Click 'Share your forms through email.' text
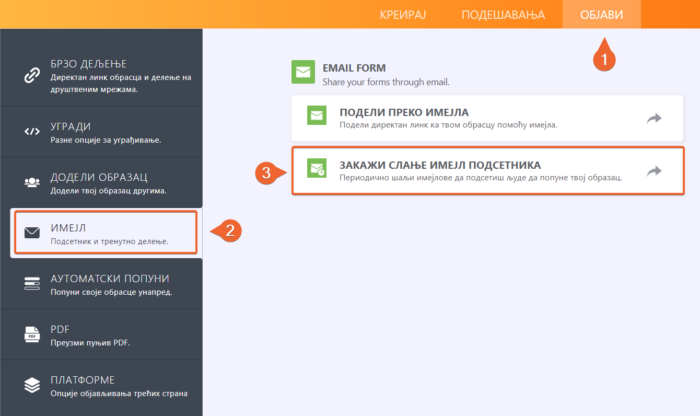The image size is (700, 416). 386,82
